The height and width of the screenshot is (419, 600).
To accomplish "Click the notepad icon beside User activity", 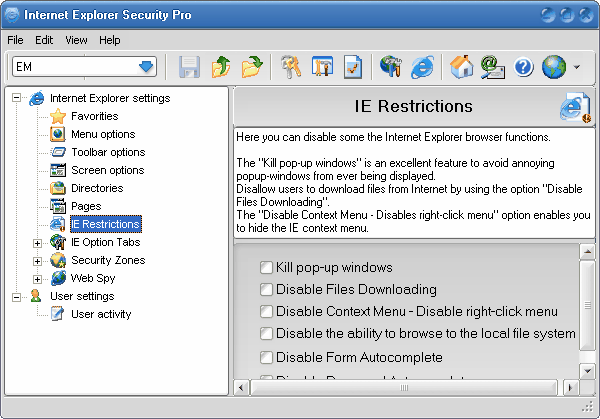I will point(58,314).
